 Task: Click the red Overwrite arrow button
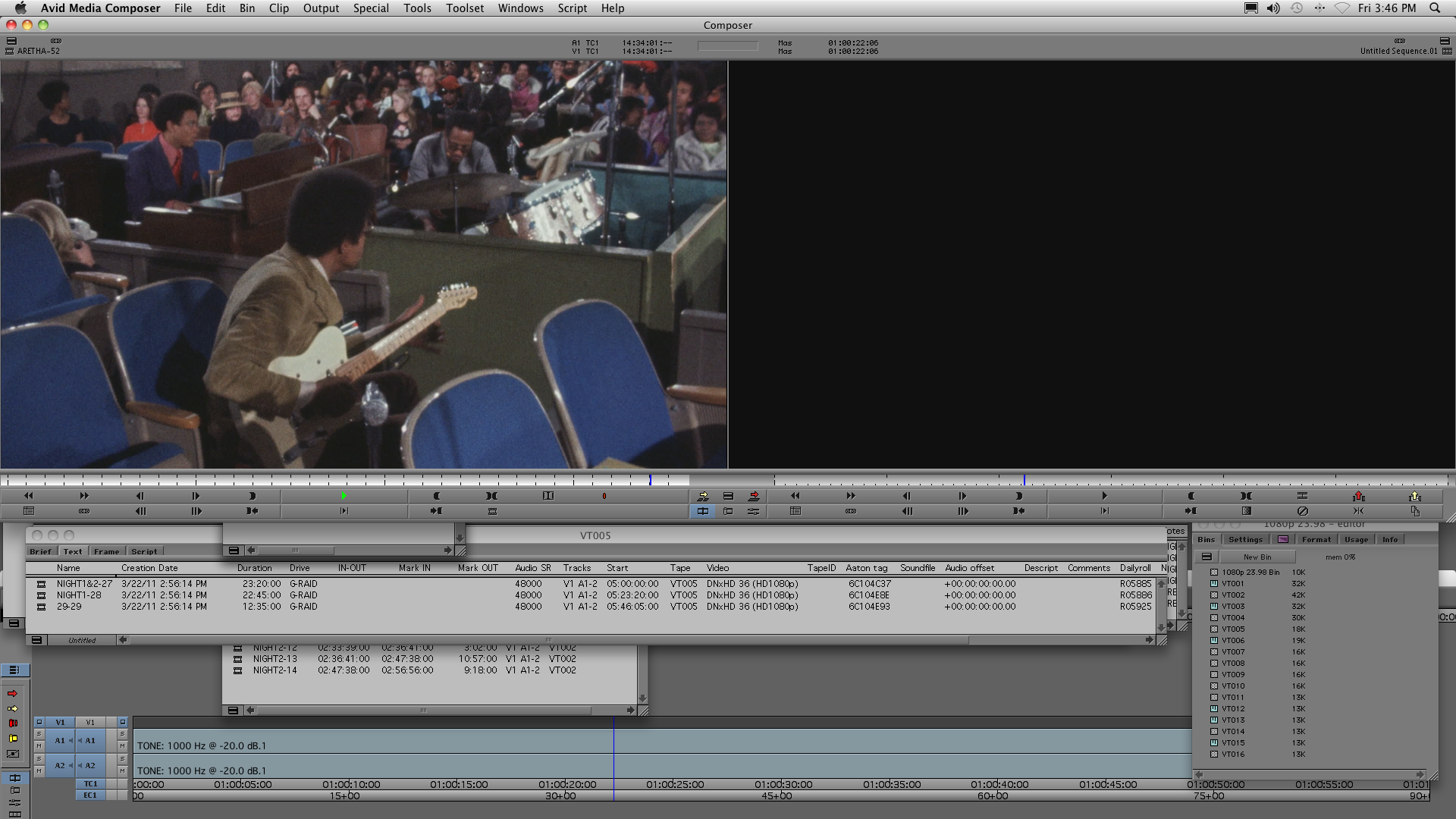click(754, 496)
